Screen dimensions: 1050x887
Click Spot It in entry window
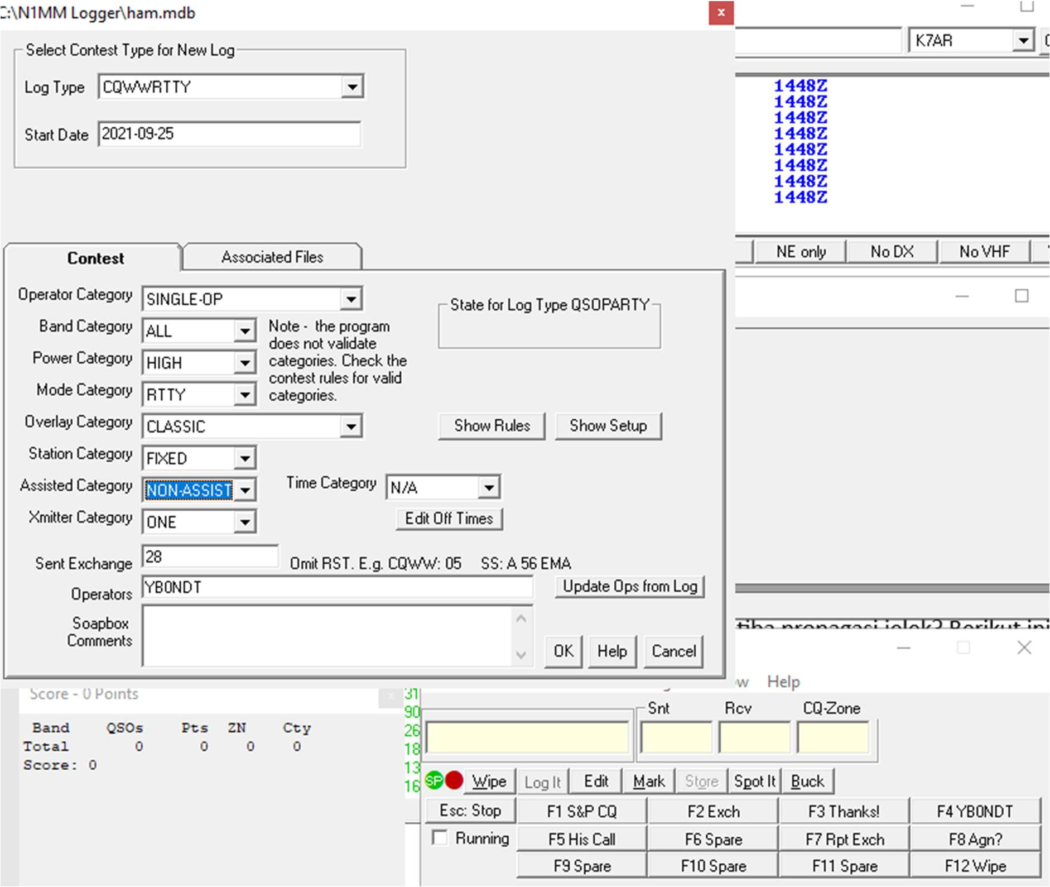click(754, 781)
